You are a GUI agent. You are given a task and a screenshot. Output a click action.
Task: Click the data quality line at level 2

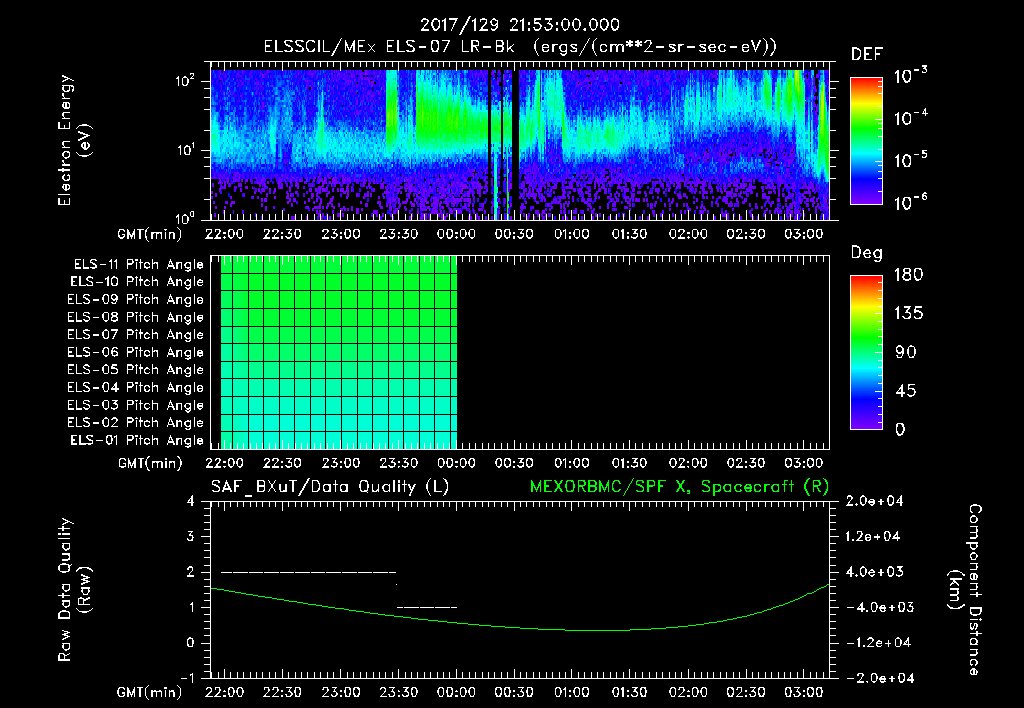click(x=308, y=572)
